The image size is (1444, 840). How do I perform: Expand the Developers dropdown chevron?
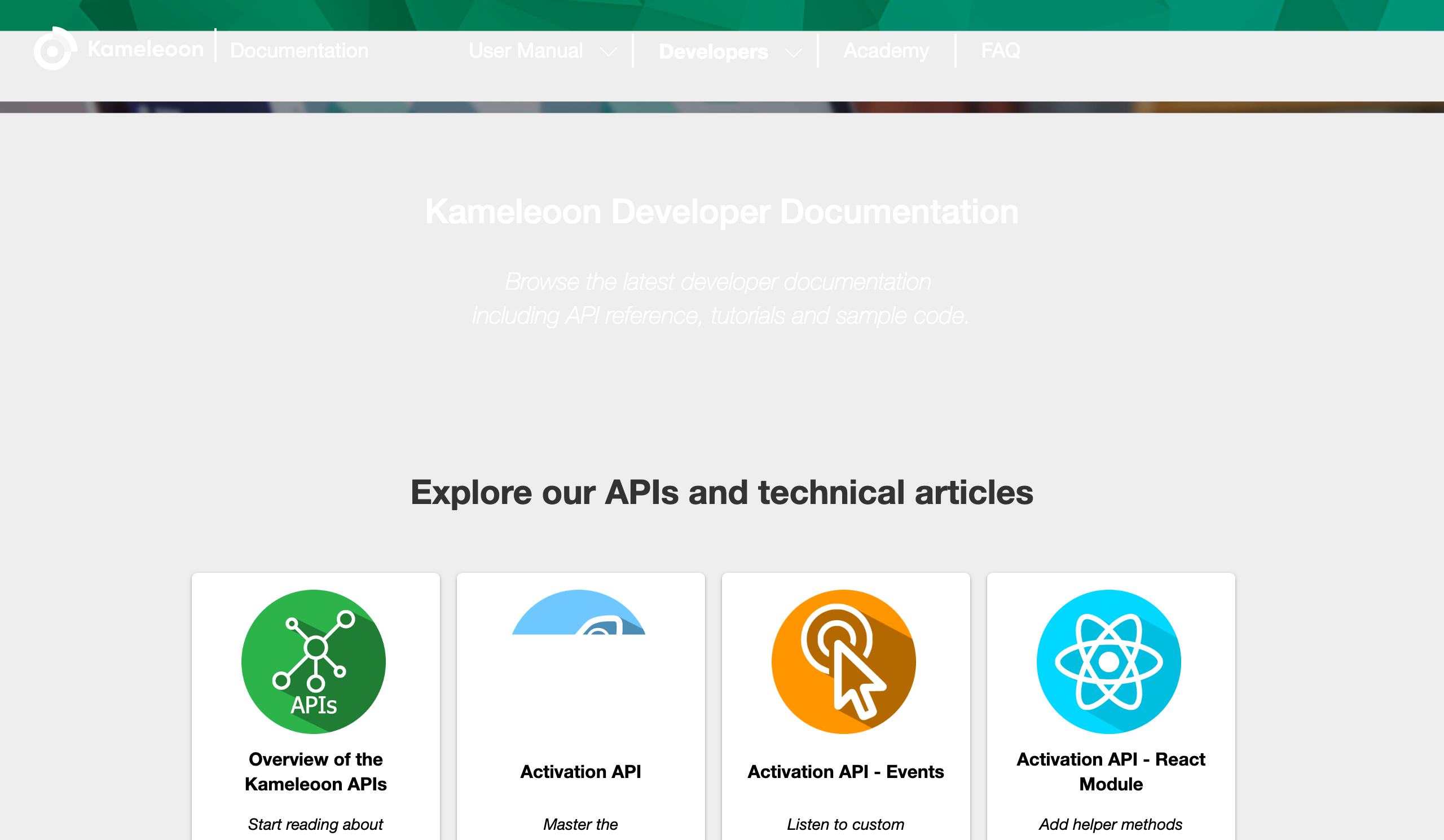pos(794,53)
